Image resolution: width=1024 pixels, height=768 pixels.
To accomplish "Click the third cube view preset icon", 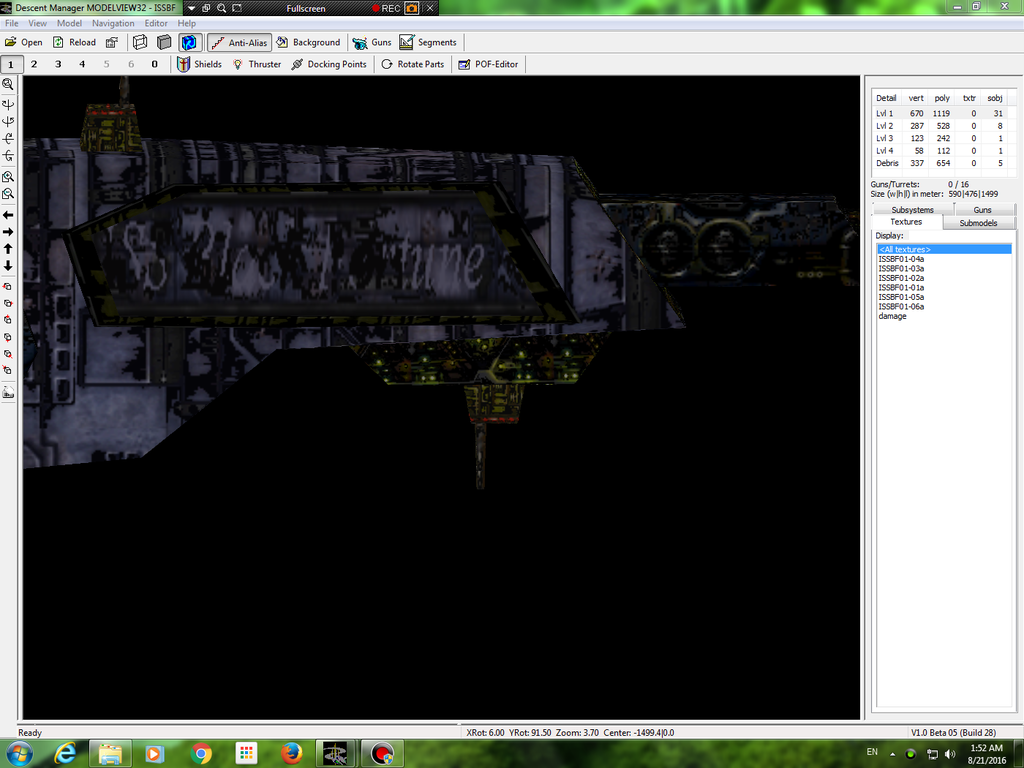I will tap(8, 320).
